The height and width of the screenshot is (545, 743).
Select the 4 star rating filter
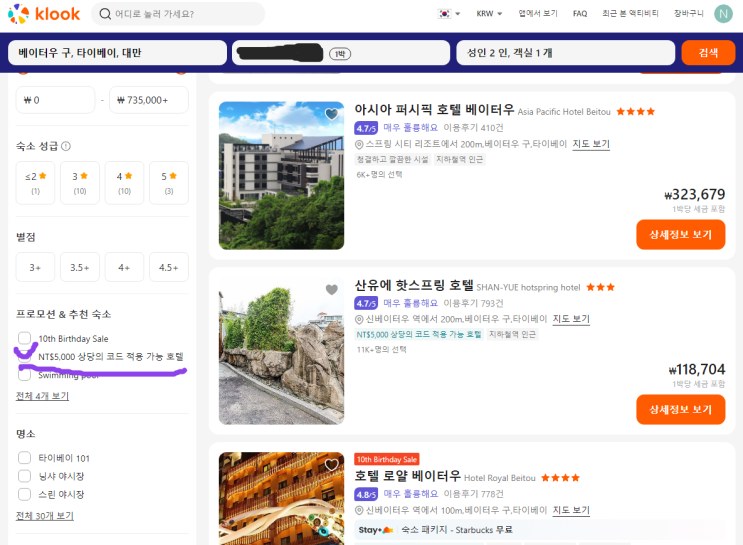[x=124, y=183]
